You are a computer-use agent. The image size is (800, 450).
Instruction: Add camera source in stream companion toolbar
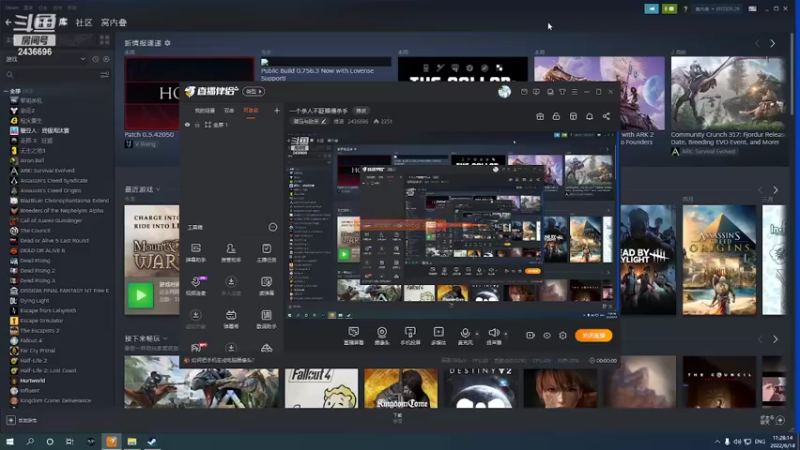click(x=382, y=335)
